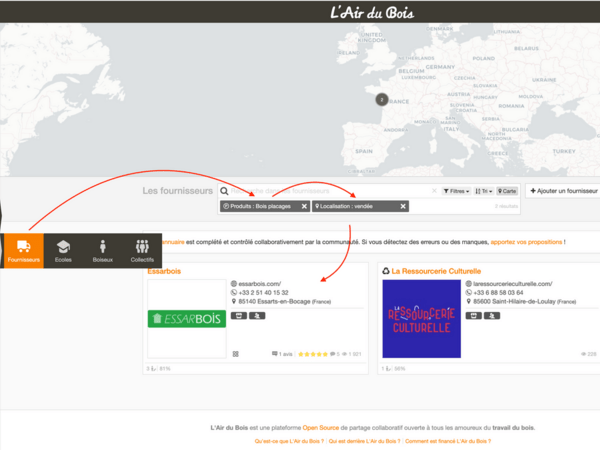Expand the Filtres dropdown

pyautogui.click(x=456, y=190)
